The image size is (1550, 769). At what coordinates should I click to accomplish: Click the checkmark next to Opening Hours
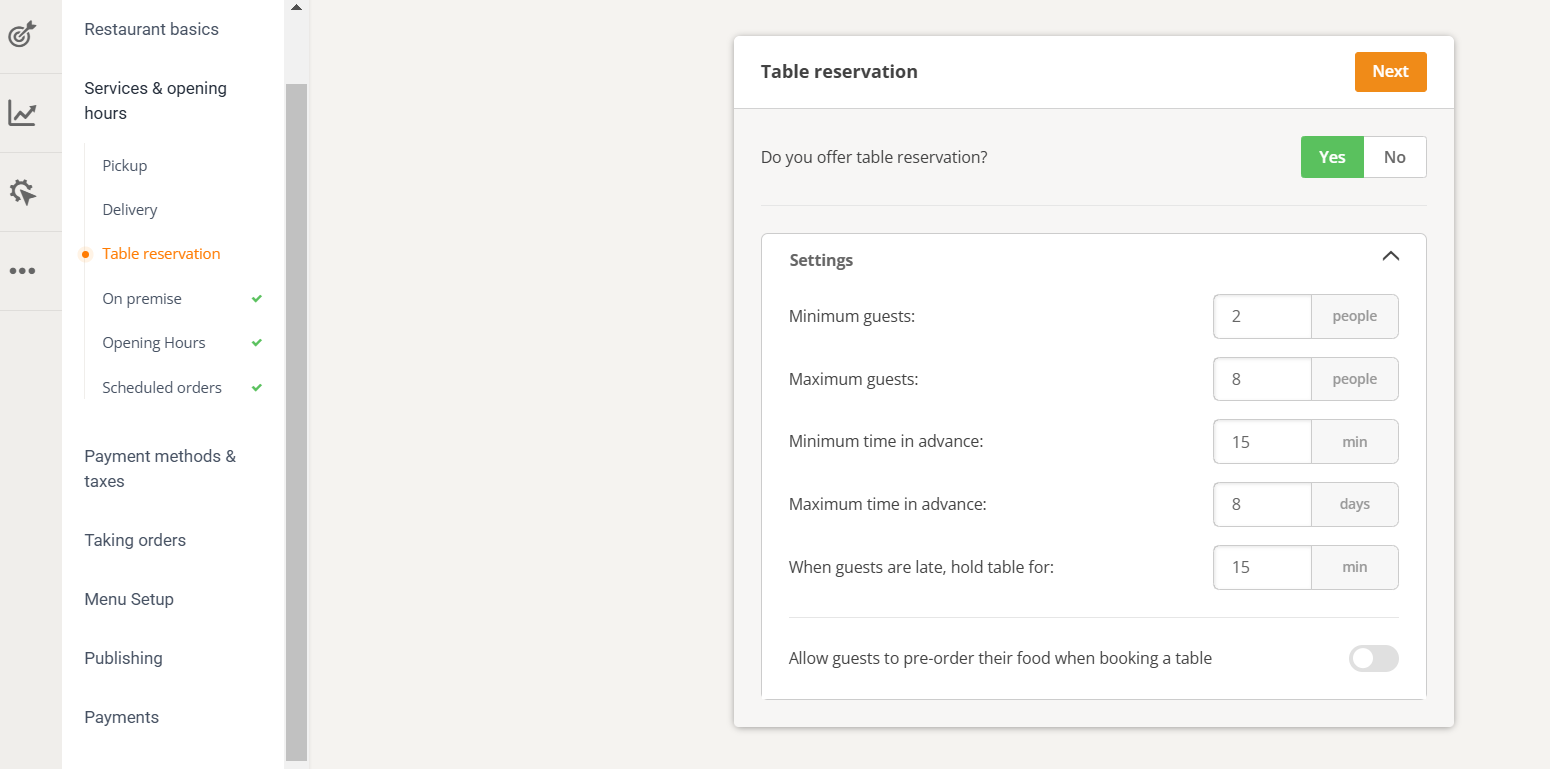pyautogui.click(x=257, y=343)
